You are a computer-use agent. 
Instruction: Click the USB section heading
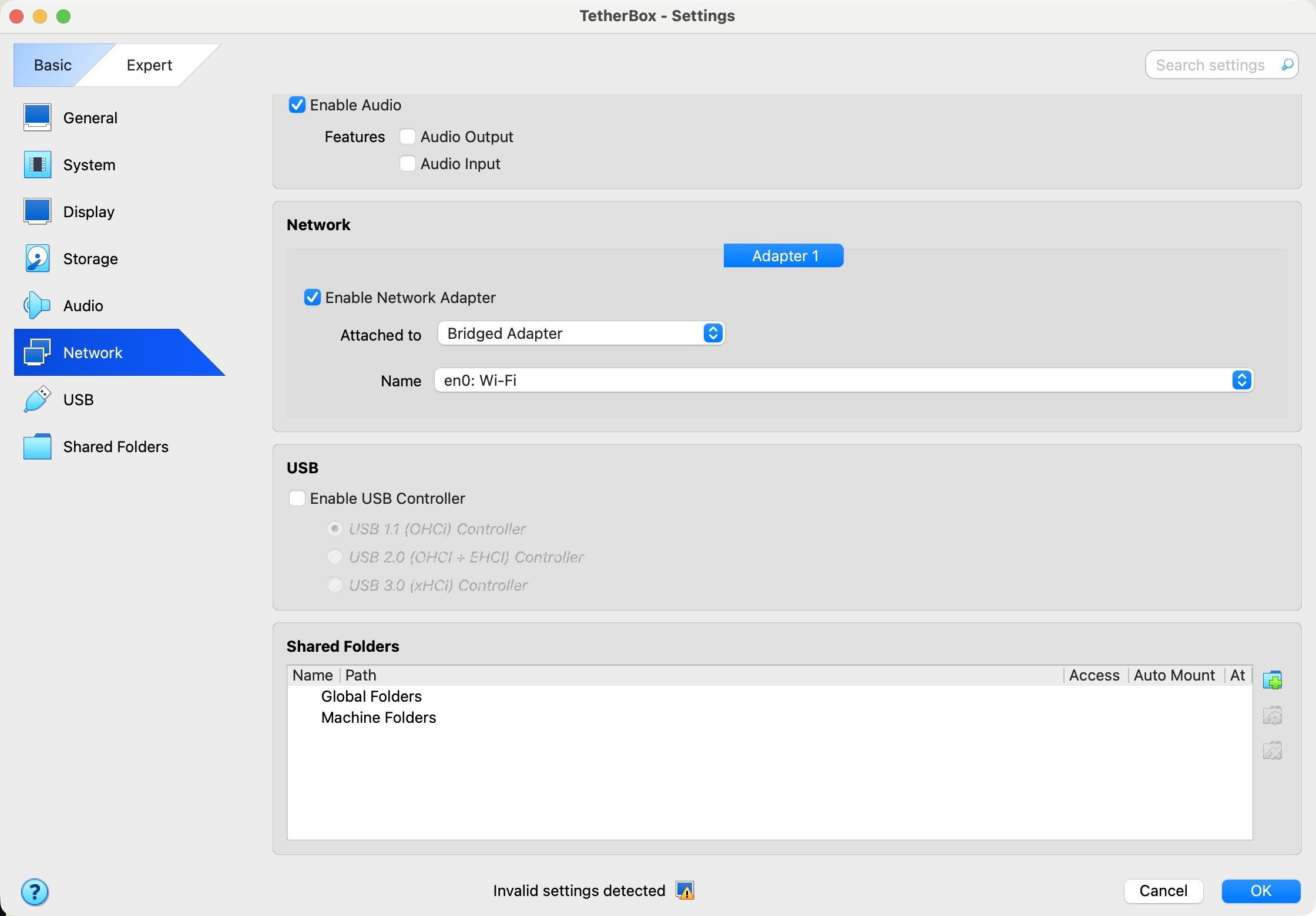(303, 467)
